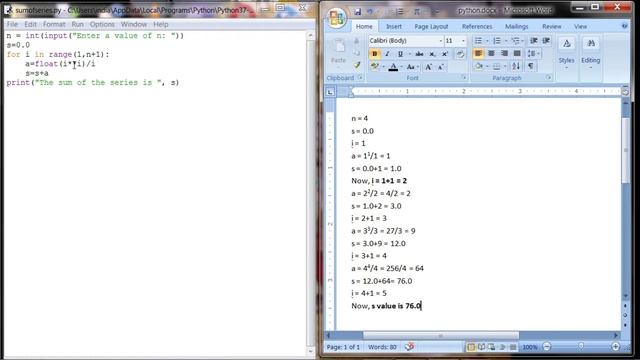Open the Styles gallery button

567,52
